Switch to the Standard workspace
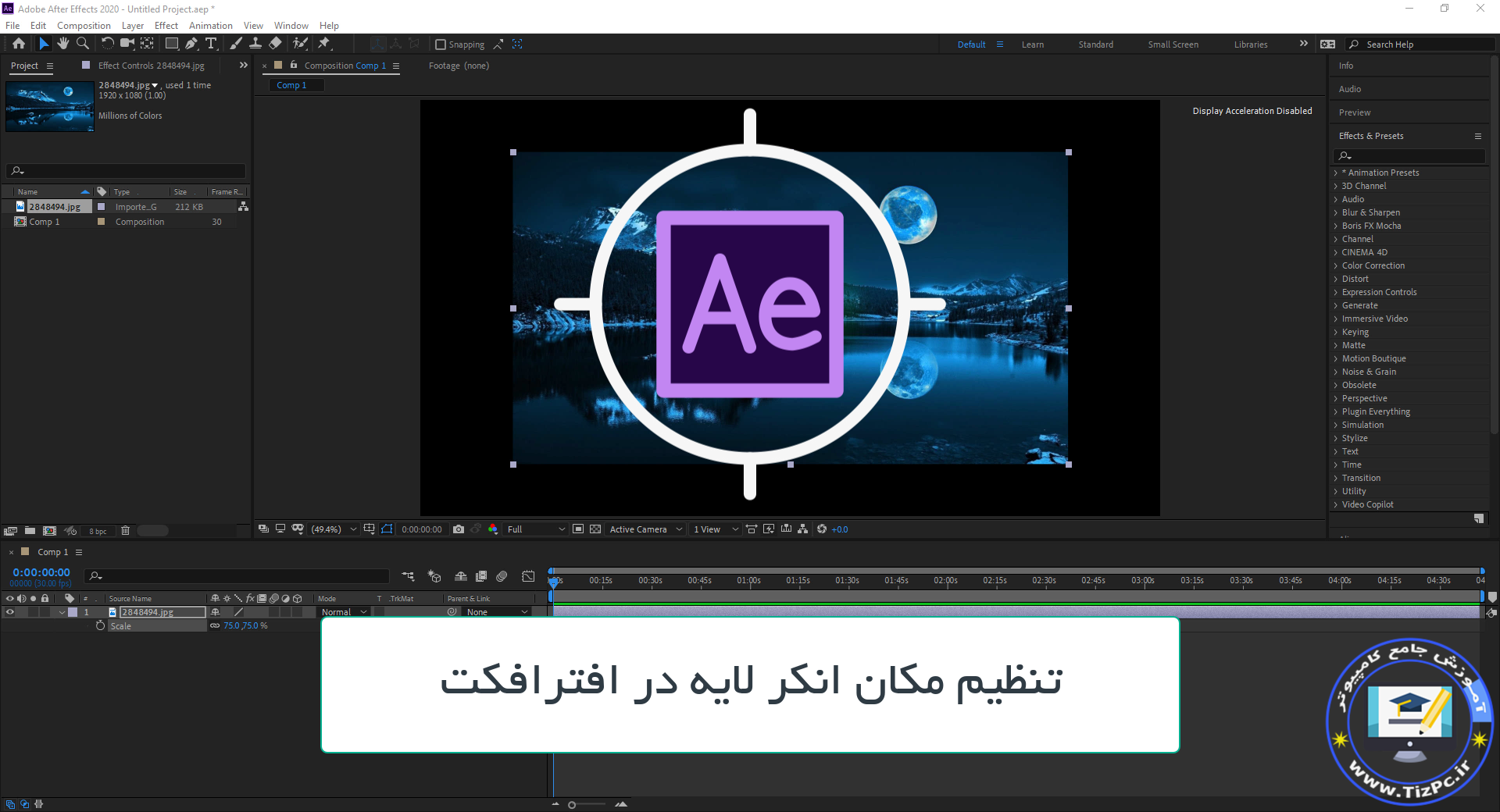Viewport: 1500px width, 812px height. [1095, 45]
